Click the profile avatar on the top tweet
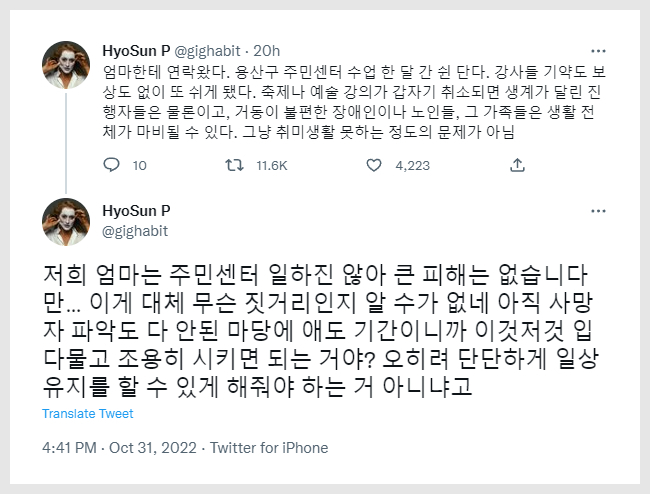 66,66
